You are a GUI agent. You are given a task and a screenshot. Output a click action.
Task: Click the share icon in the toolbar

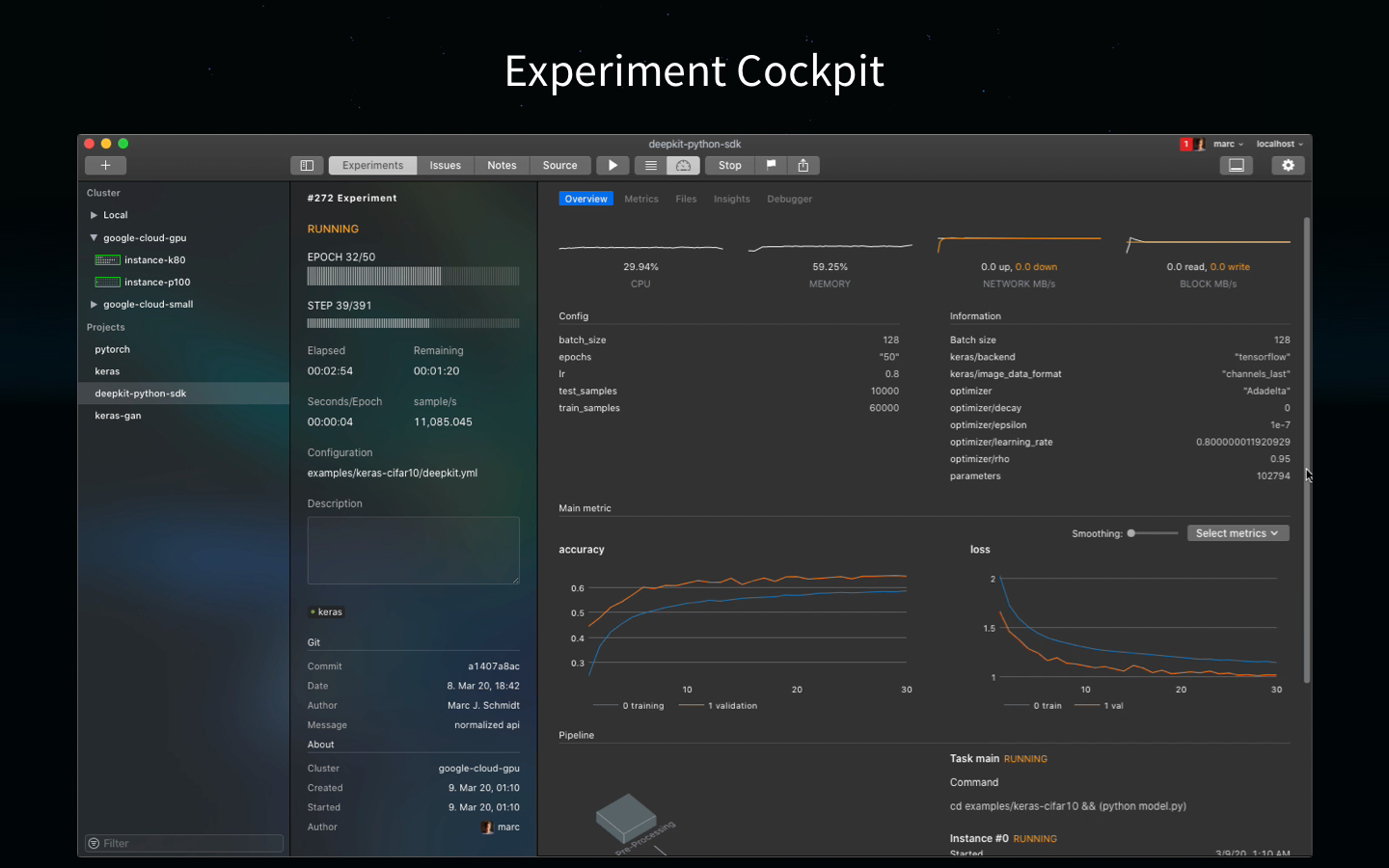(x=803, y=165)
